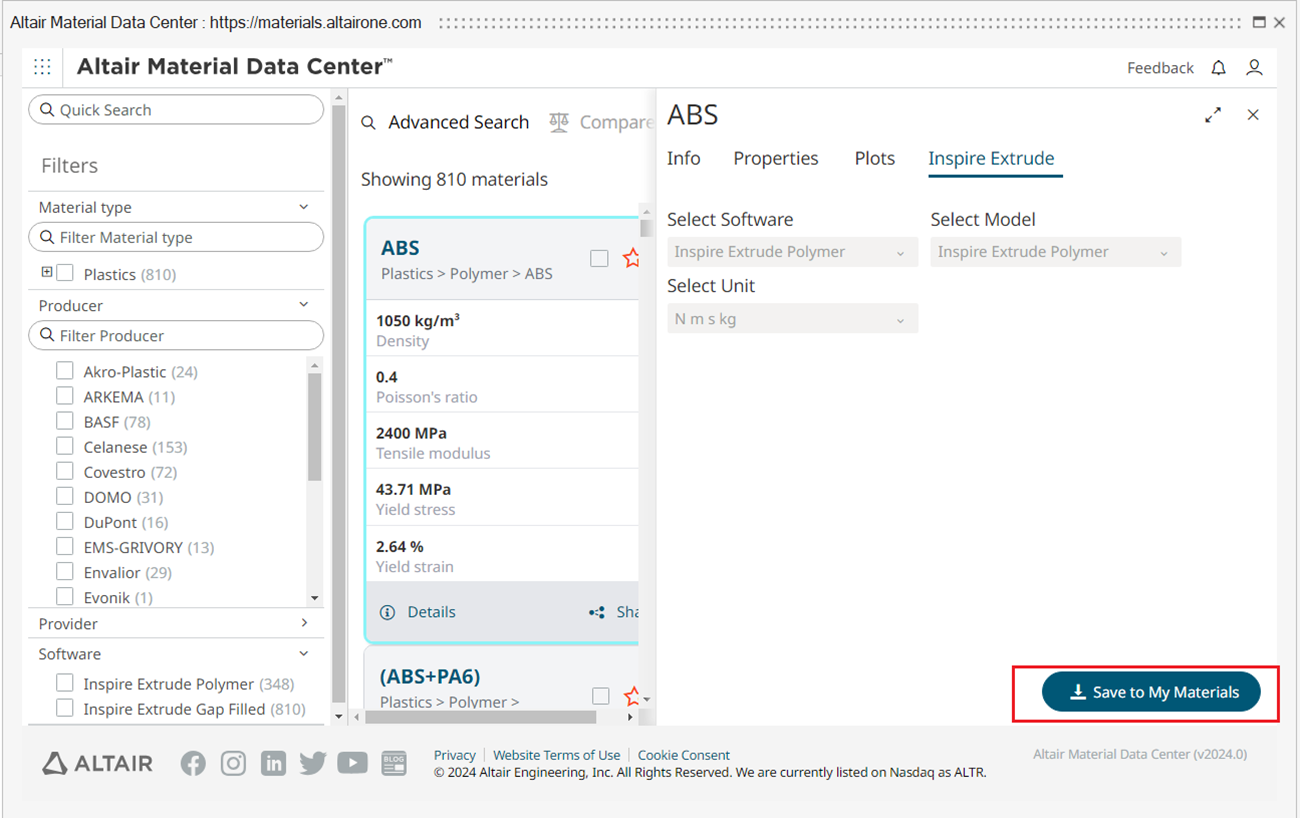Viewport: 1300px width, 818px height.
Task: Check Inspire Extrude Gap Filled software filter
Action: [65, 708]
